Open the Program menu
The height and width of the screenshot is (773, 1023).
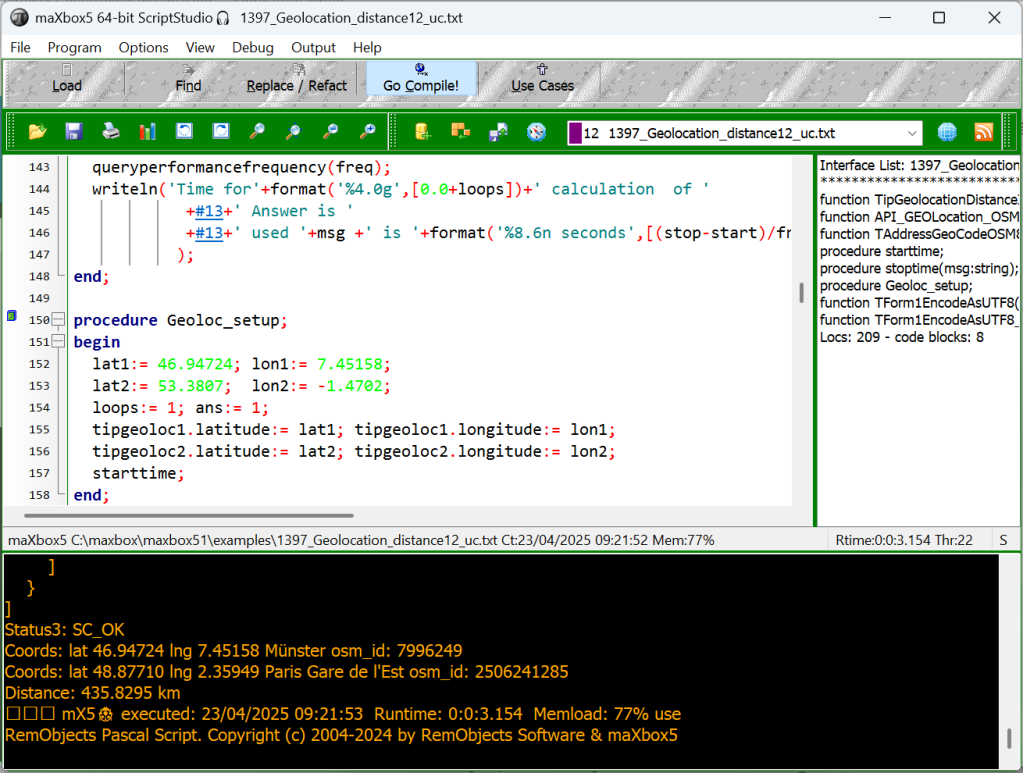pos(74,48)
